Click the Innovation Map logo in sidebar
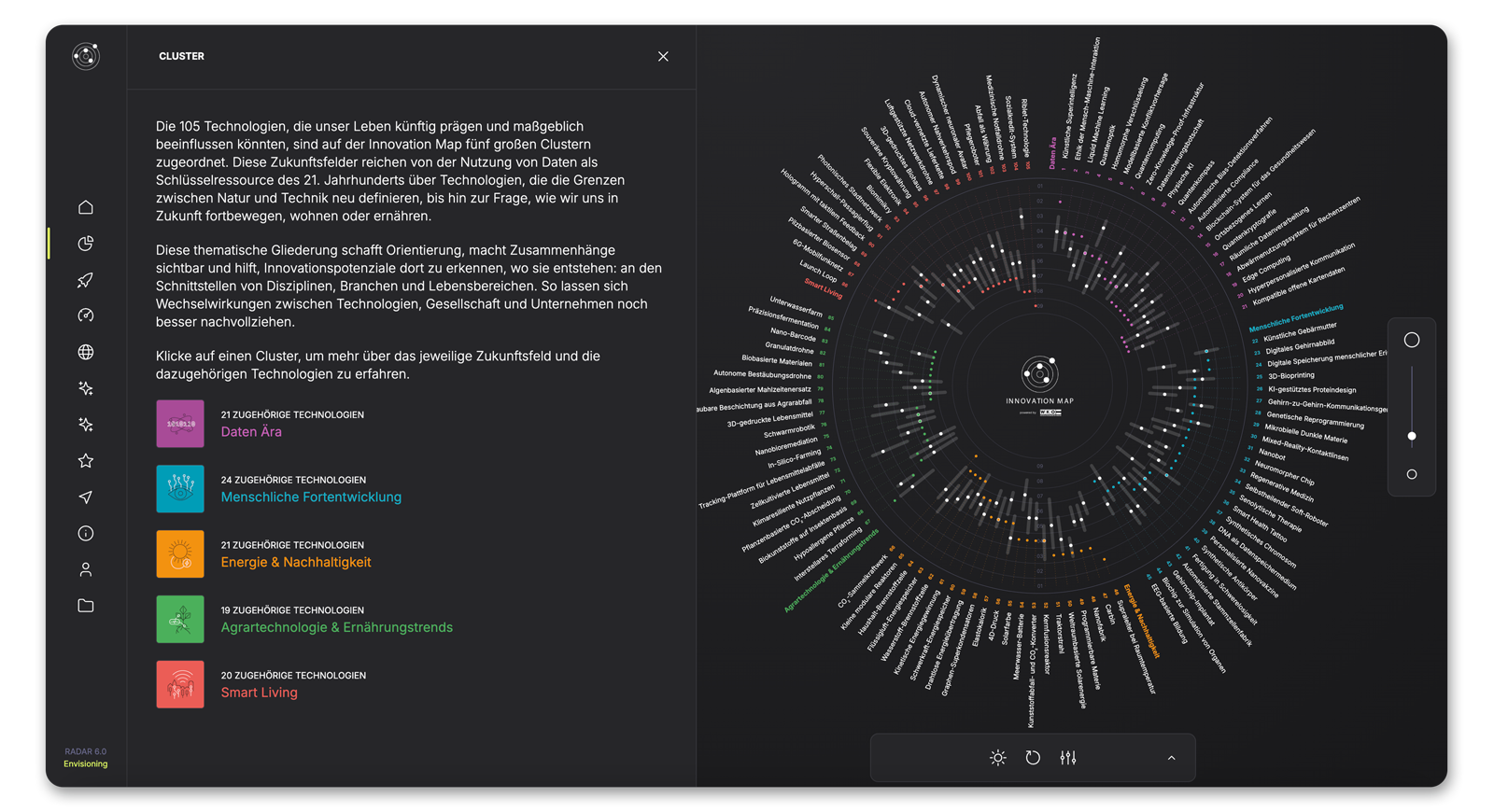This screenshot has width=1494, height=812. click(86, 56)
